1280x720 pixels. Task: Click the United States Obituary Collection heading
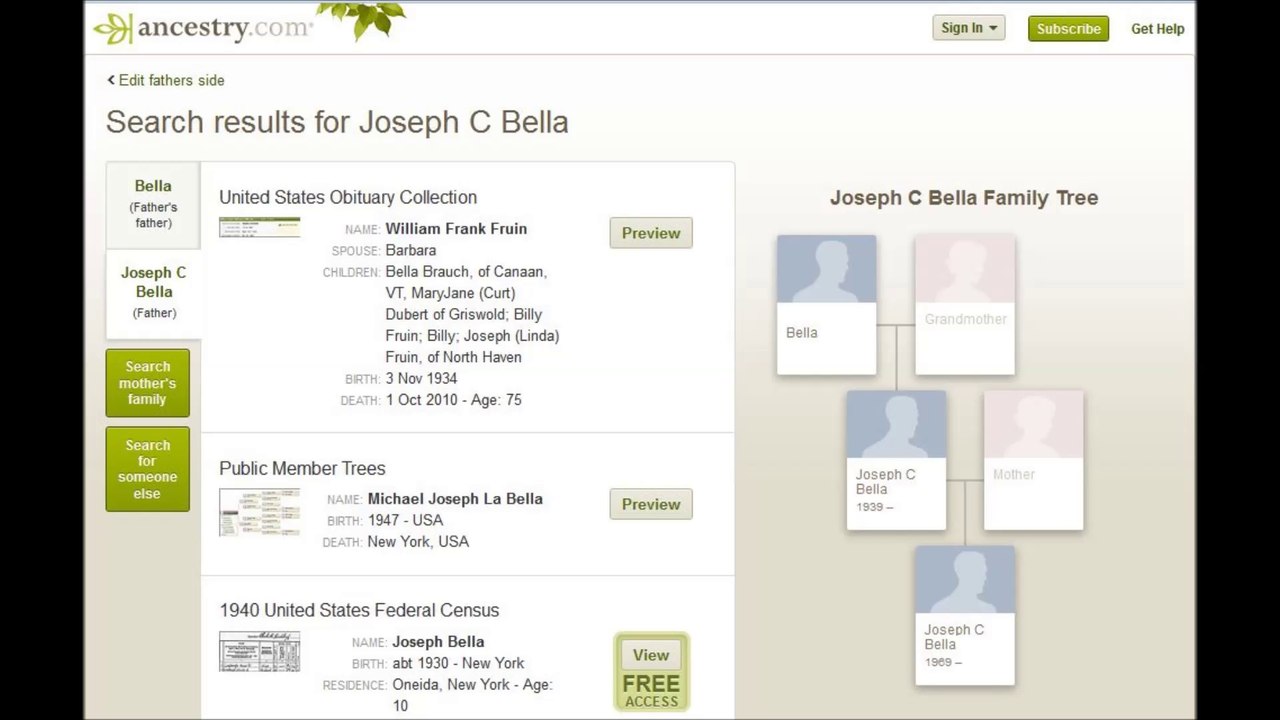(x=348, y=197)
